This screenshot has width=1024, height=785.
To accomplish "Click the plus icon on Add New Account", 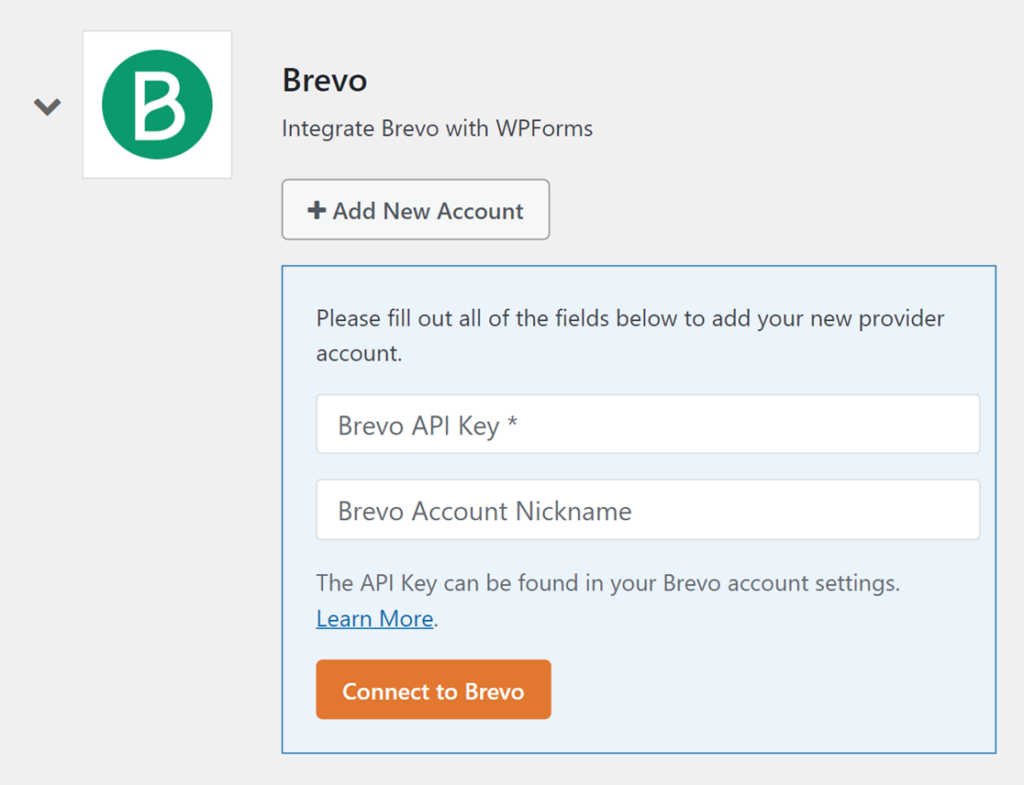I will click(316, 210).
